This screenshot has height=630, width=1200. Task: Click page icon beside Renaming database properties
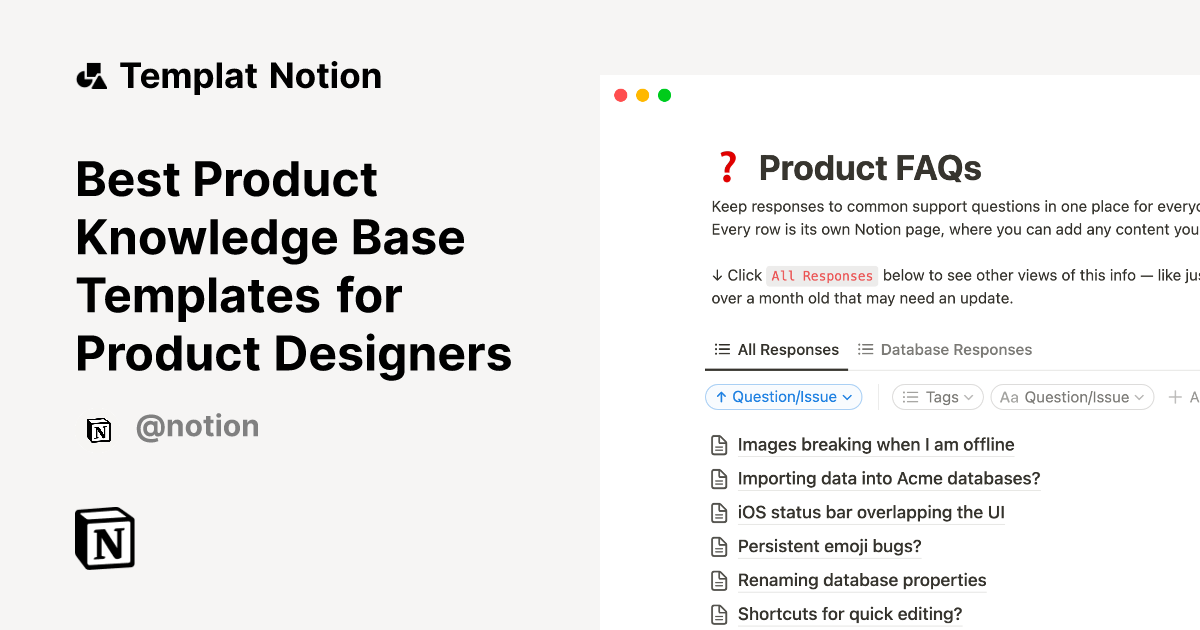point(718,581)
